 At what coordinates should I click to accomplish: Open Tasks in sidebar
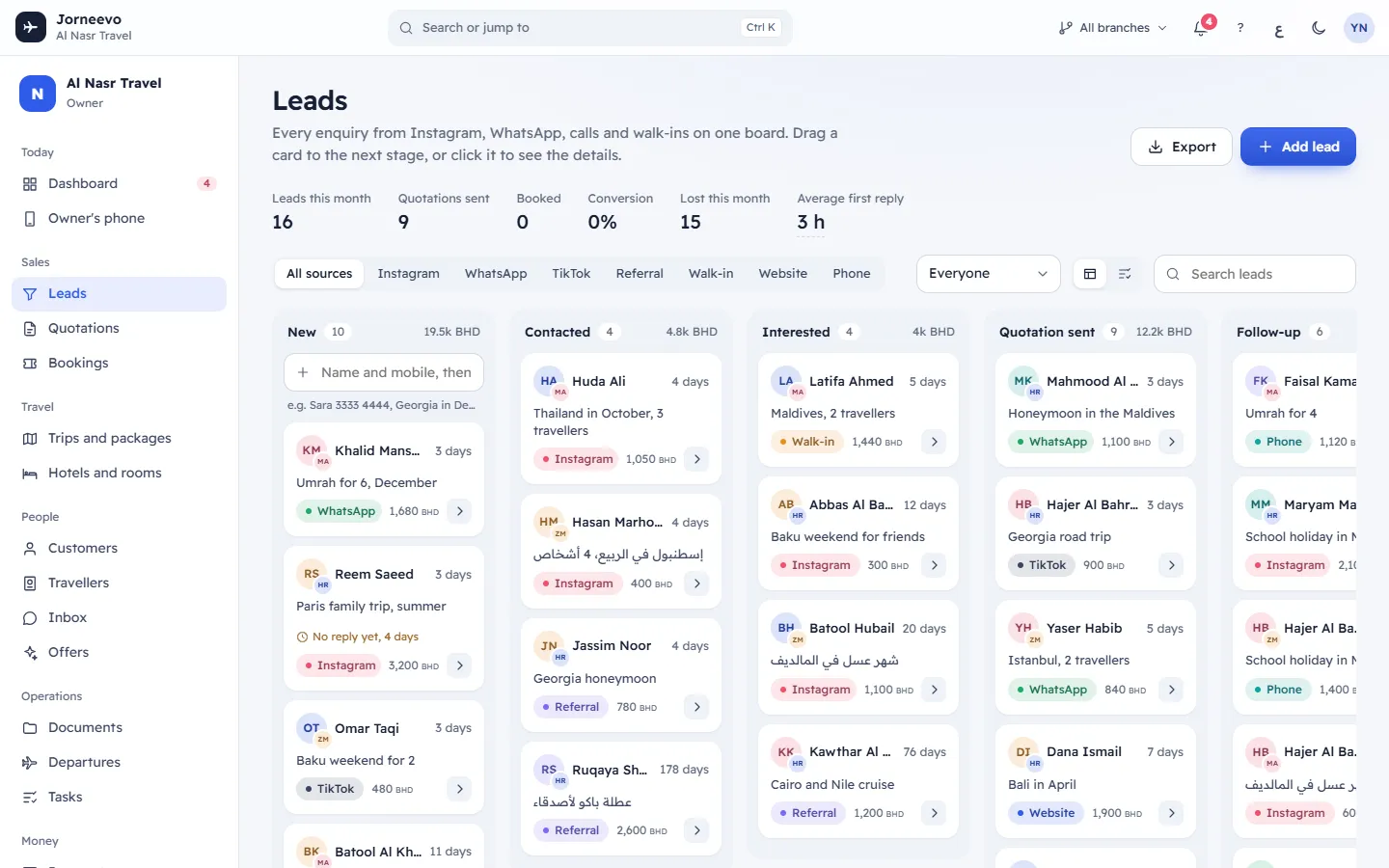point(119,797)
